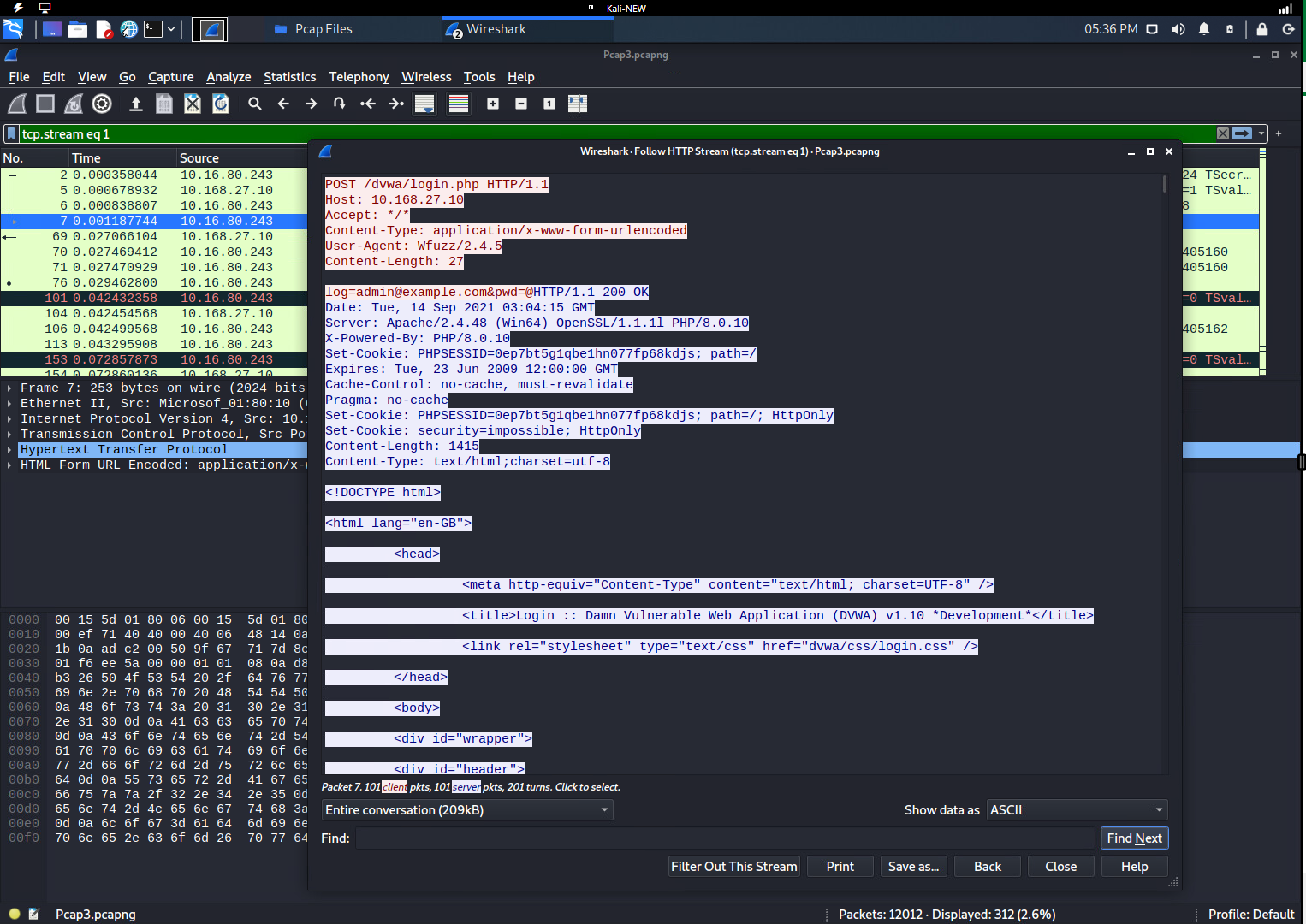The height and width of the screenshot is (924, 1306).
Task: Open the Show data as ASCII dropdown
Action: (x=1077, y=809)
